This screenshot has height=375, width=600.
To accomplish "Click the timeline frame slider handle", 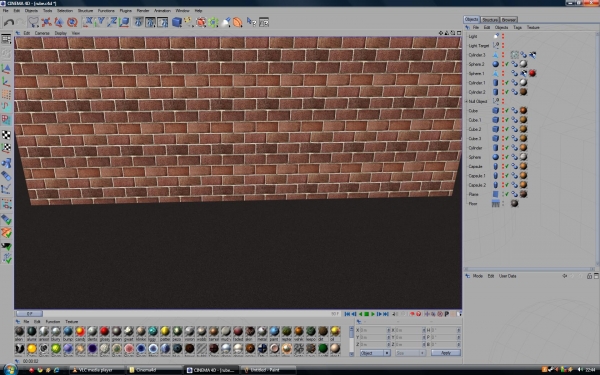I will pyautogui.click(x=29, y=314).
